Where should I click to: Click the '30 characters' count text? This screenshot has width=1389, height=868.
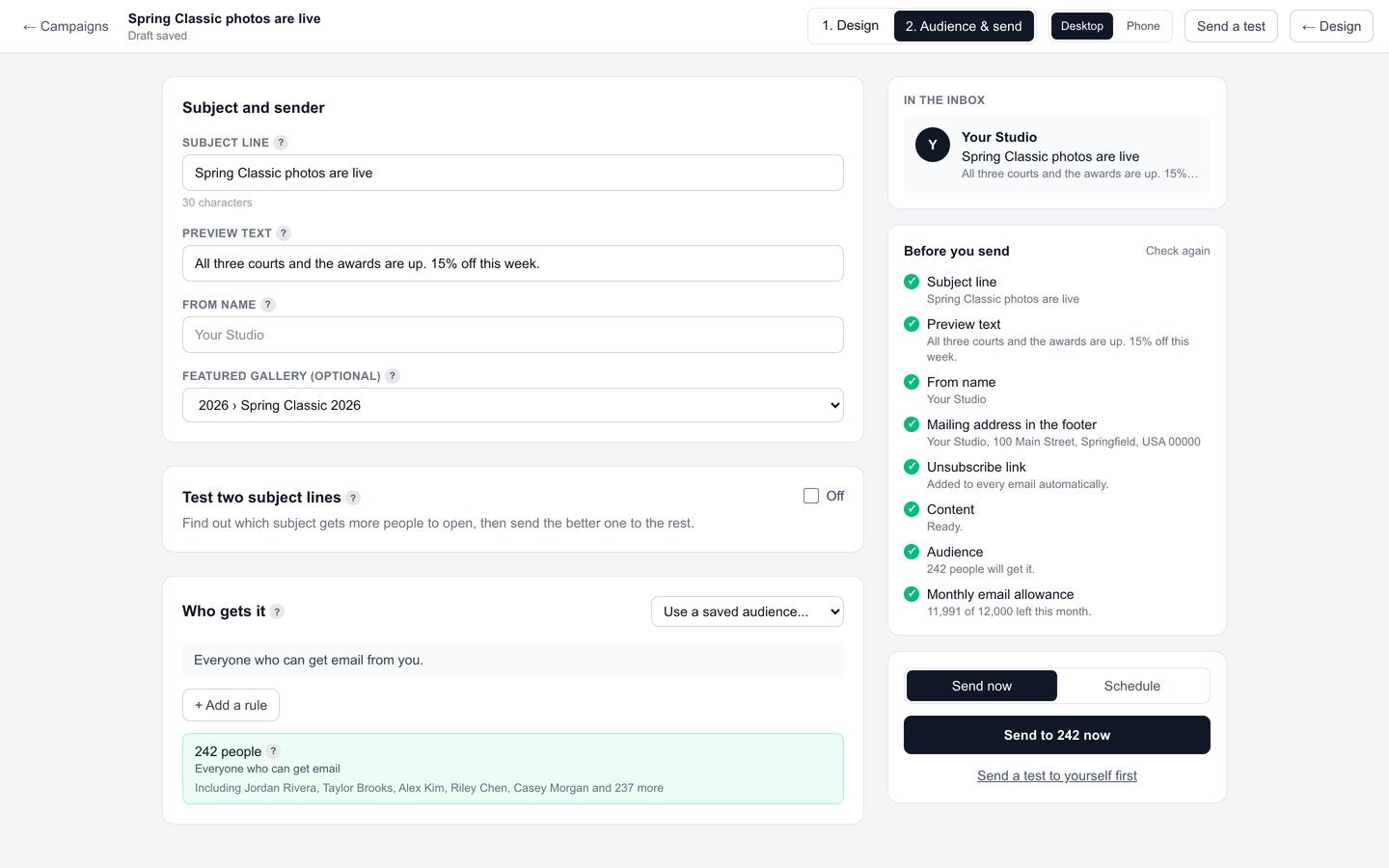click(217, 203)
